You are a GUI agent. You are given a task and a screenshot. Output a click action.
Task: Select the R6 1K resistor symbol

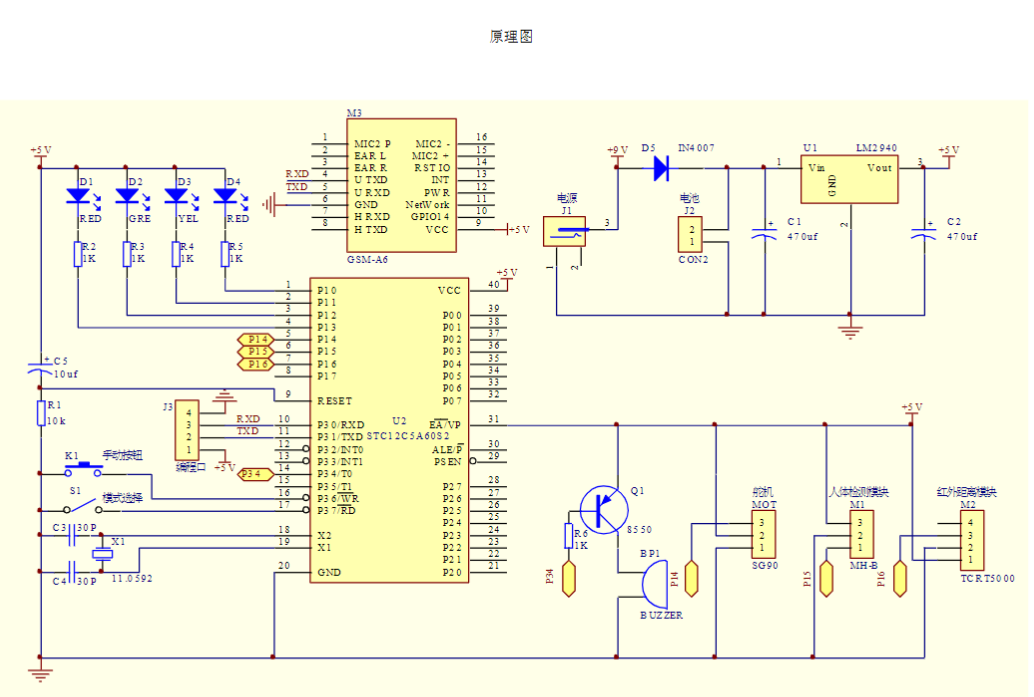click(x=568, y=536)
